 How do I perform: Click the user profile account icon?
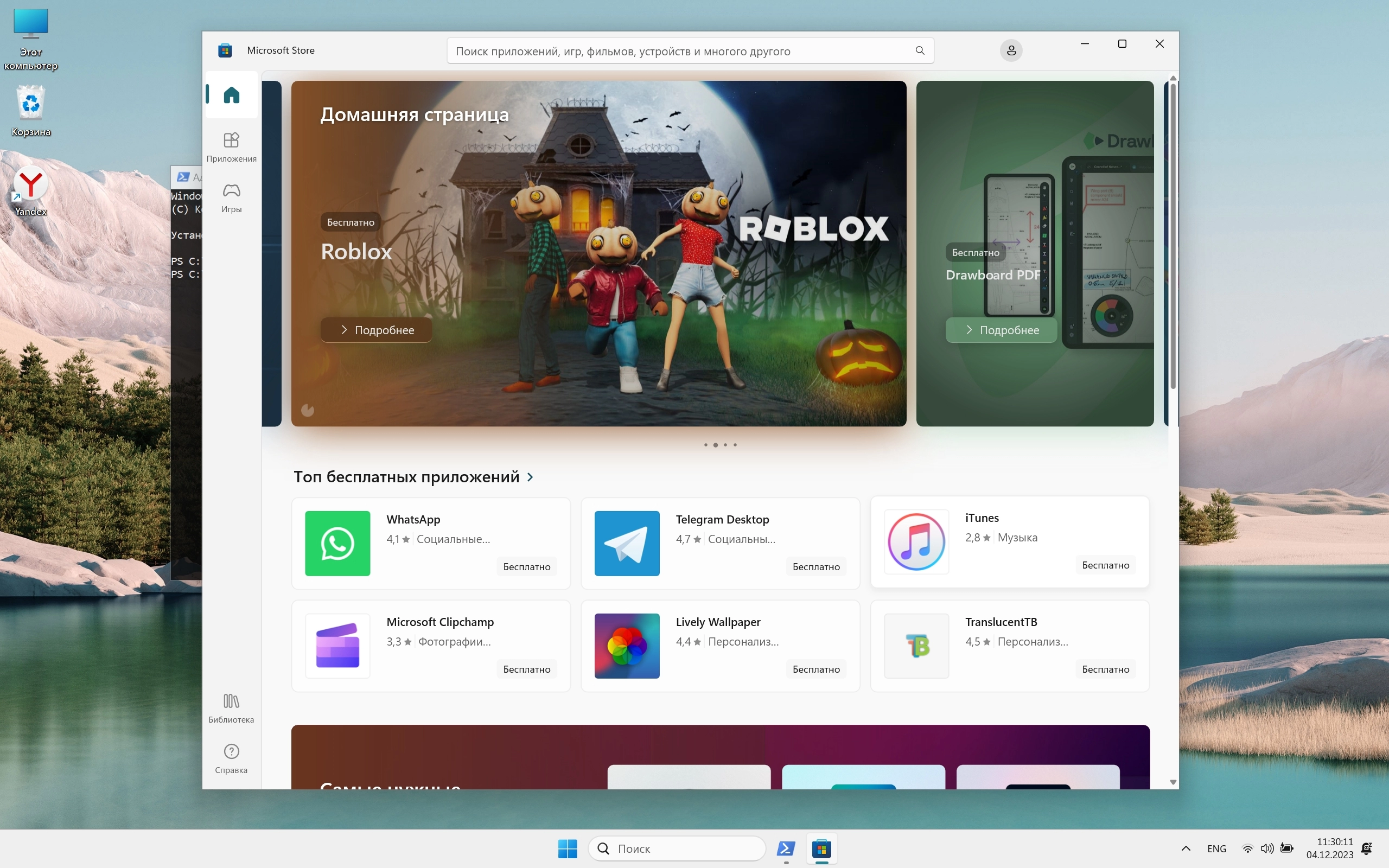(x=1011, y=50)
